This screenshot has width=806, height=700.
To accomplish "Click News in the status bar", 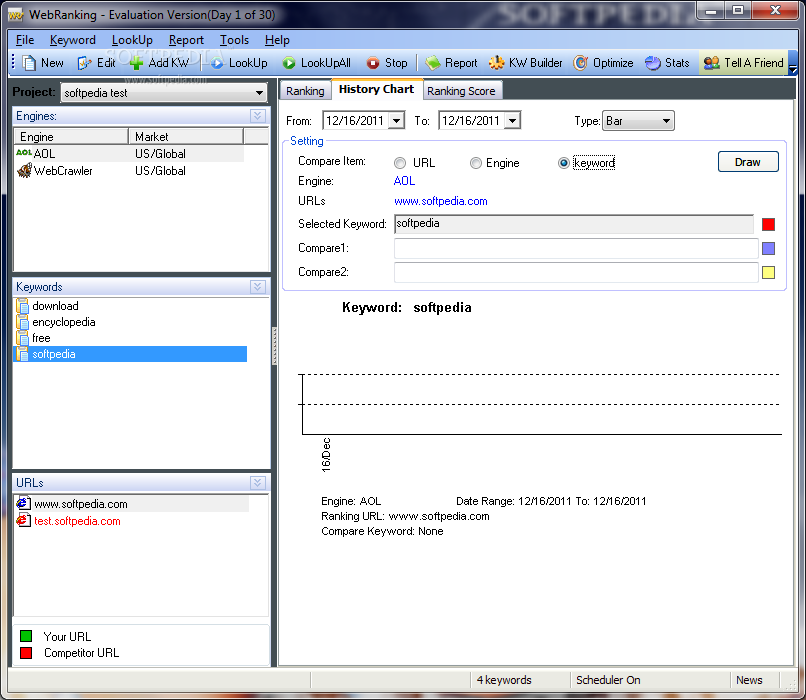I will [749, 680].
